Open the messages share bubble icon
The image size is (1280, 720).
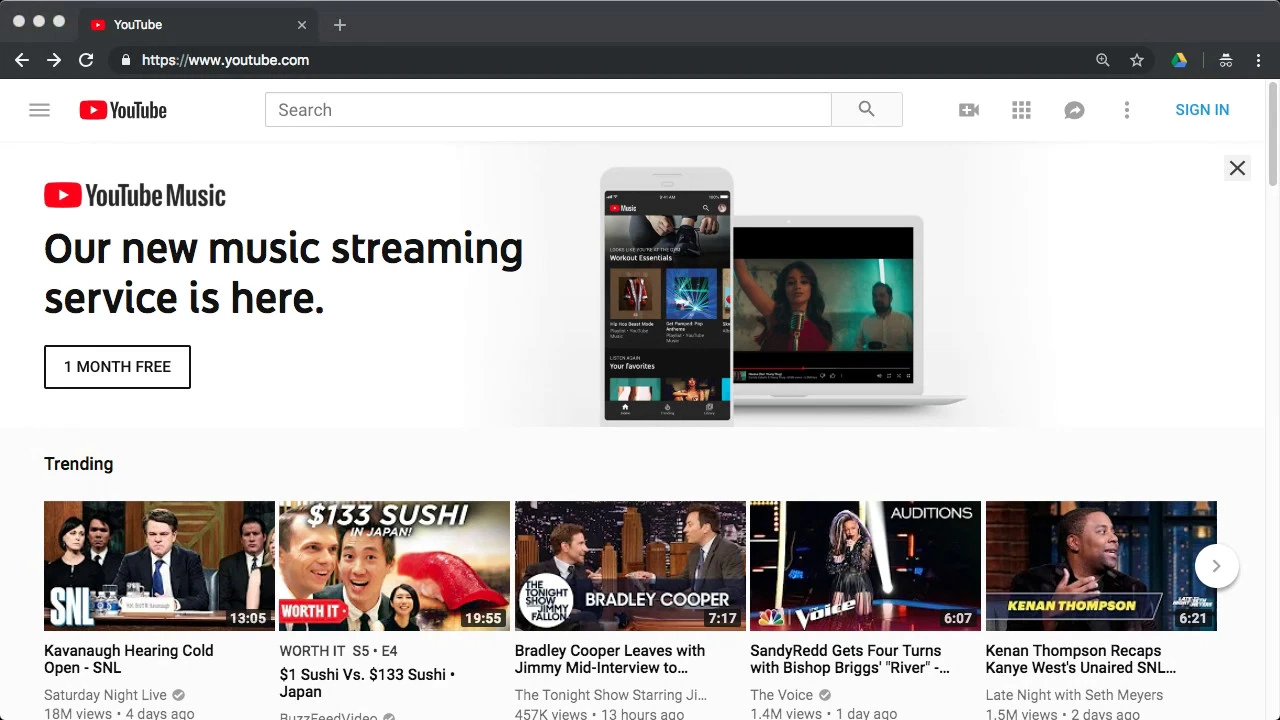coord(1074,110)
